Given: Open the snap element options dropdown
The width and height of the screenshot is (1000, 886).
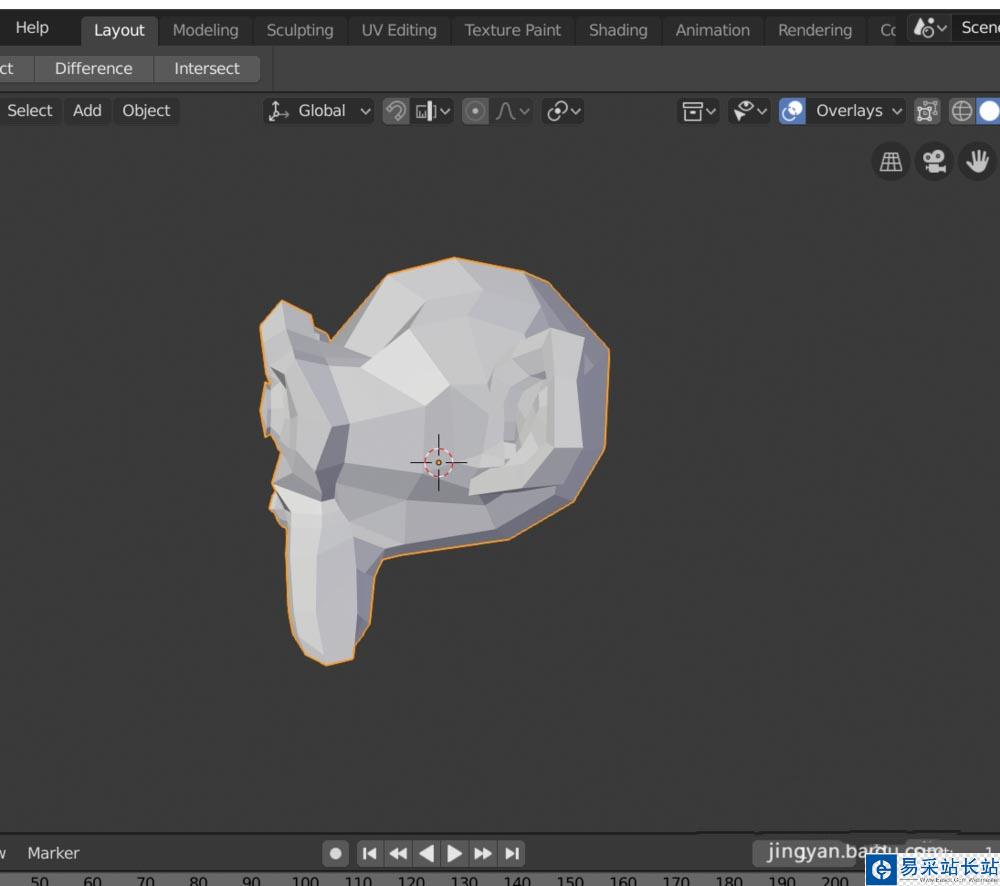Looking at the screenshot, I should pyautogui.click(x=432, y=111).
